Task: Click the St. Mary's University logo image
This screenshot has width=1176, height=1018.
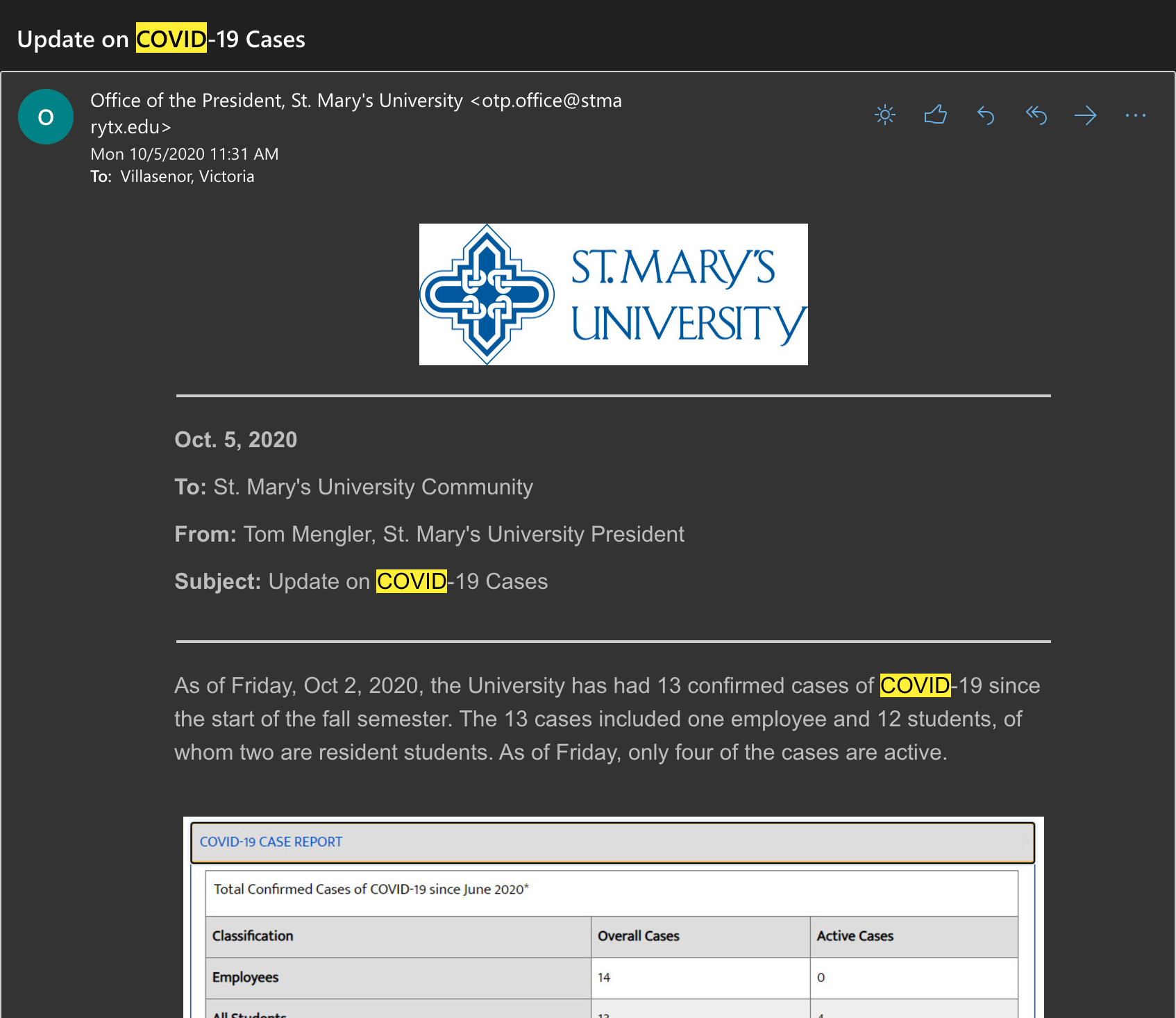Action: (613, 294)
